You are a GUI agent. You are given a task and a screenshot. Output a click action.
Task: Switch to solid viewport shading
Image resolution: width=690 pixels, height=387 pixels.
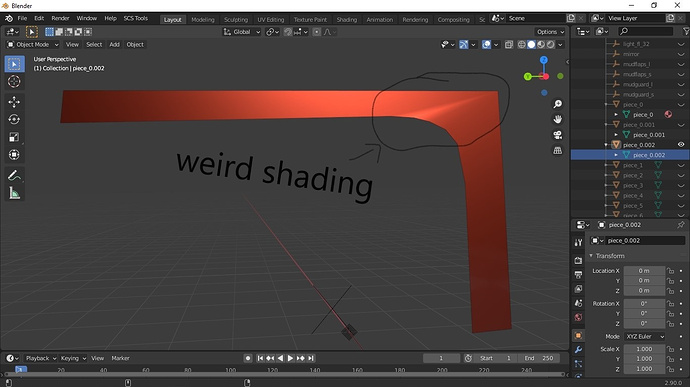pos(531,44)
